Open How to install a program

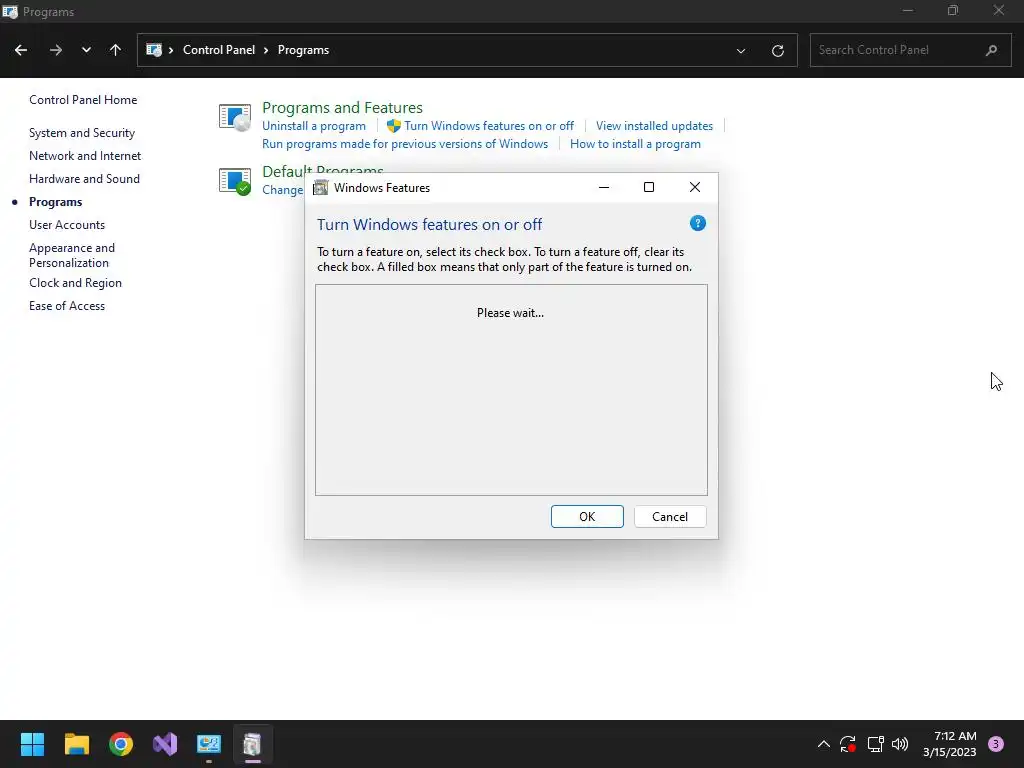click(635, 144)
